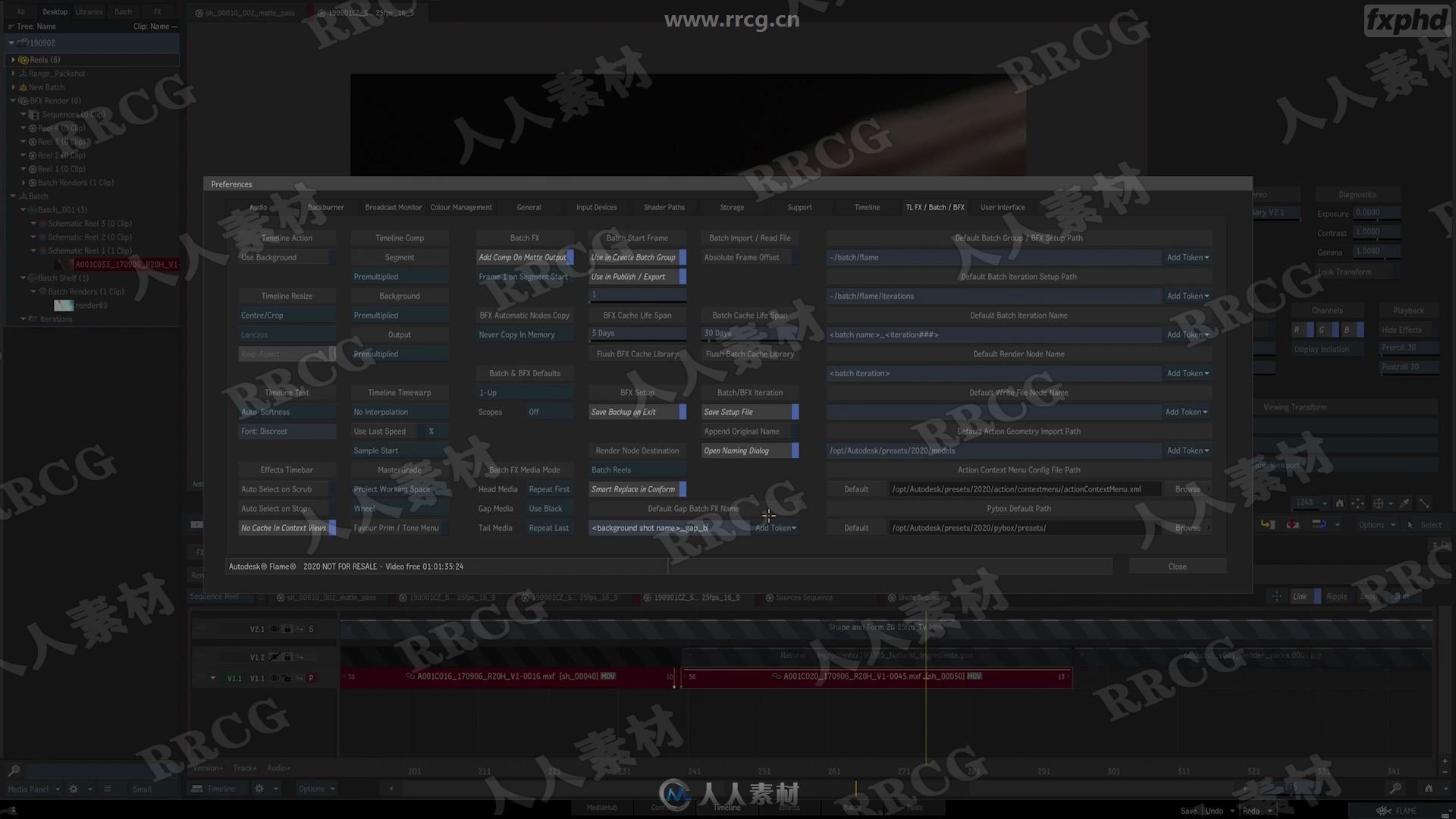
Task: Select Smart Replace in Conform icon
Action: tap(683, 489)
